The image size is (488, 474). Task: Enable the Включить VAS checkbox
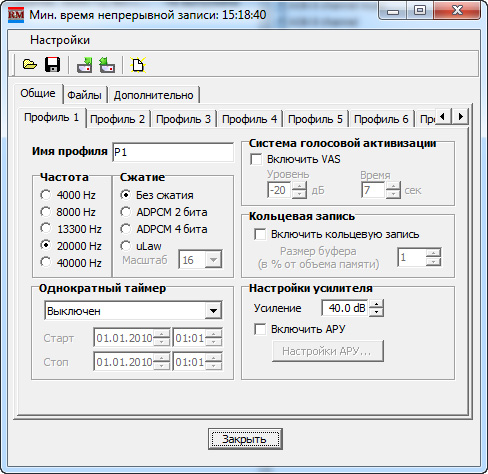click(x=256, y=159)
